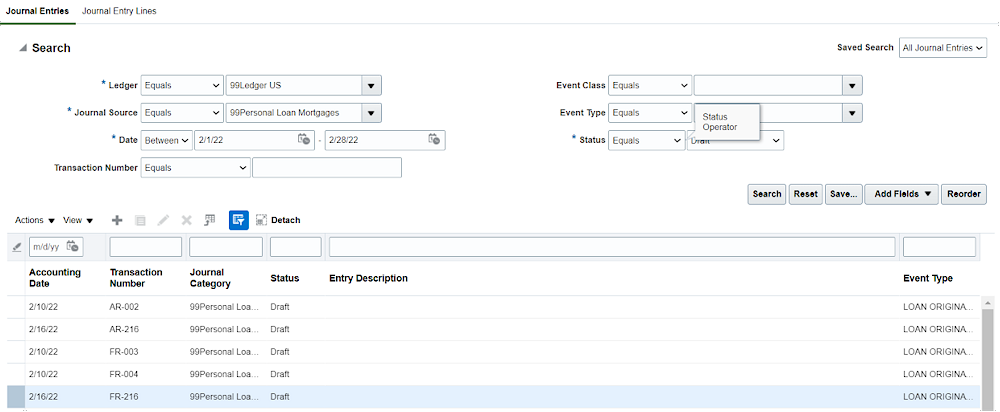Open Event Type operator dropdown
1000x412 pixels.
pos(650,112)
